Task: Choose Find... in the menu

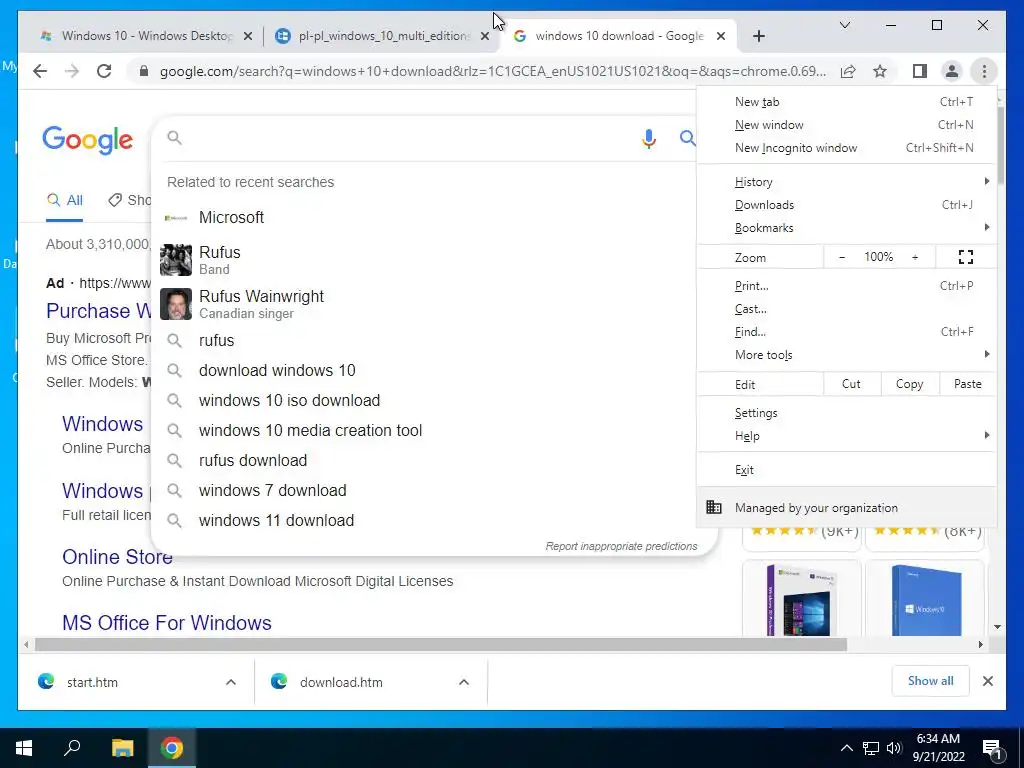Action: 846,332
